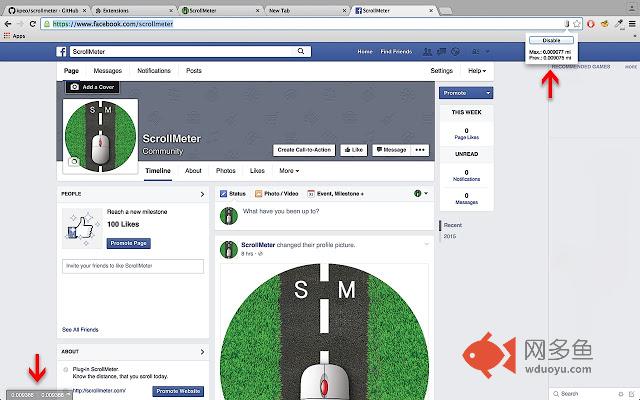Screen dimensions: 640x400
Task: Click the Facebook logo icon
Action: pyautogui.click(x=61, y=51)
